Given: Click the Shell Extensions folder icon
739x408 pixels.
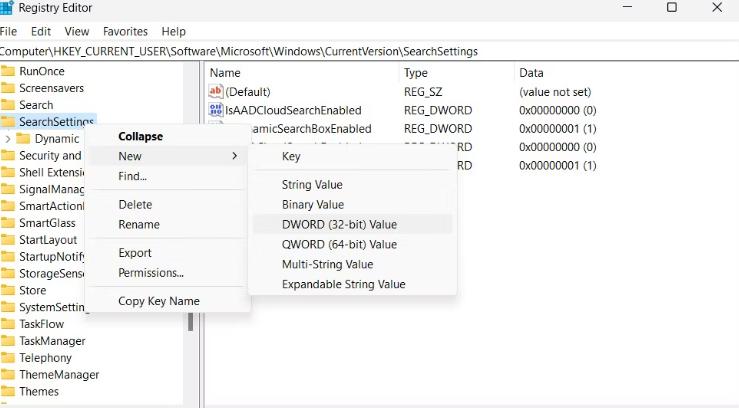Looking at the screenshot, I should click(8, 172).
